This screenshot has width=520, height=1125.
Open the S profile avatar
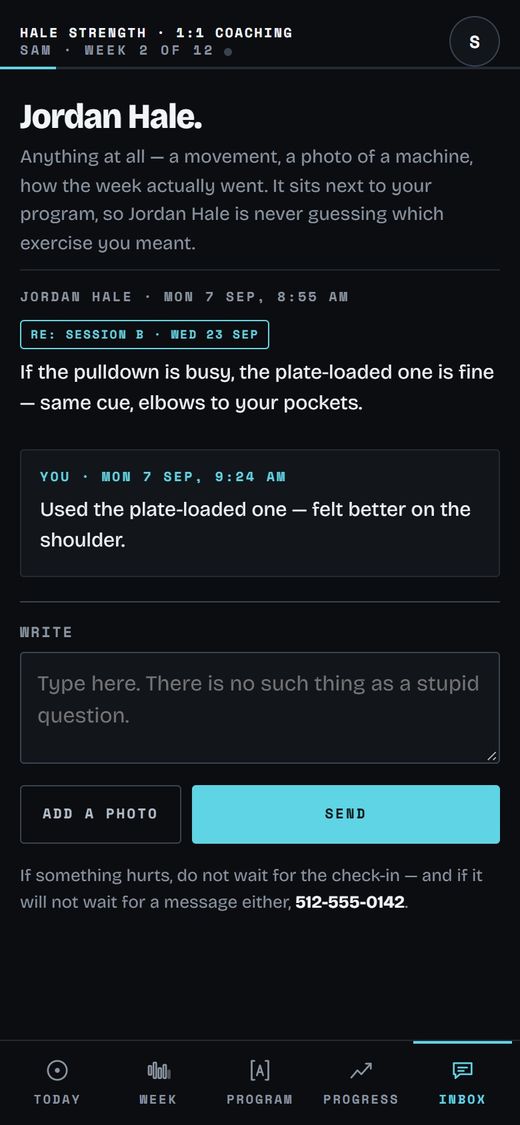click(x=474, y=42)
